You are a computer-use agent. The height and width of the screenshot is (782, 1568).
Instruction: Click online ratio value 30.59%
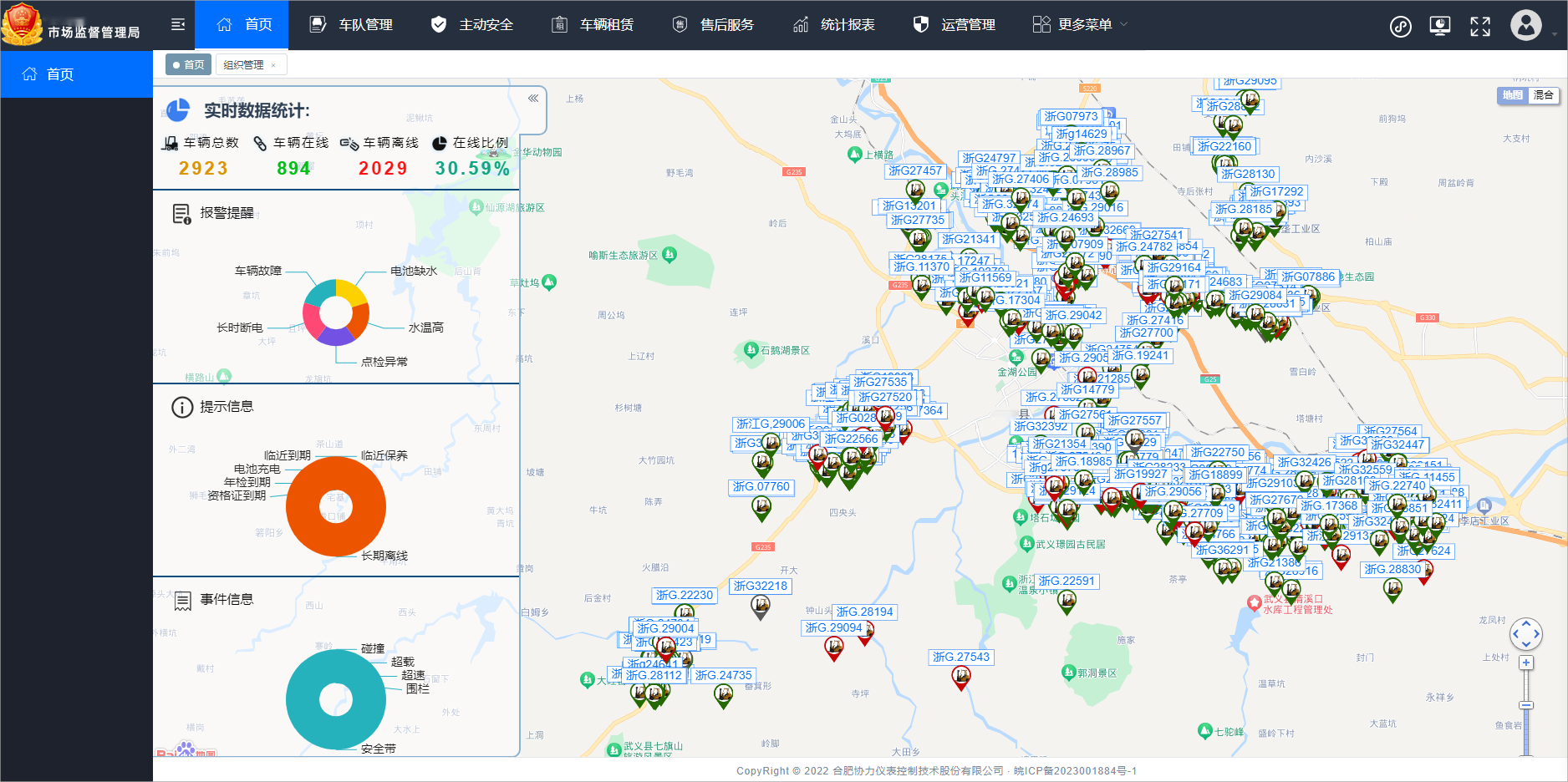473,169
